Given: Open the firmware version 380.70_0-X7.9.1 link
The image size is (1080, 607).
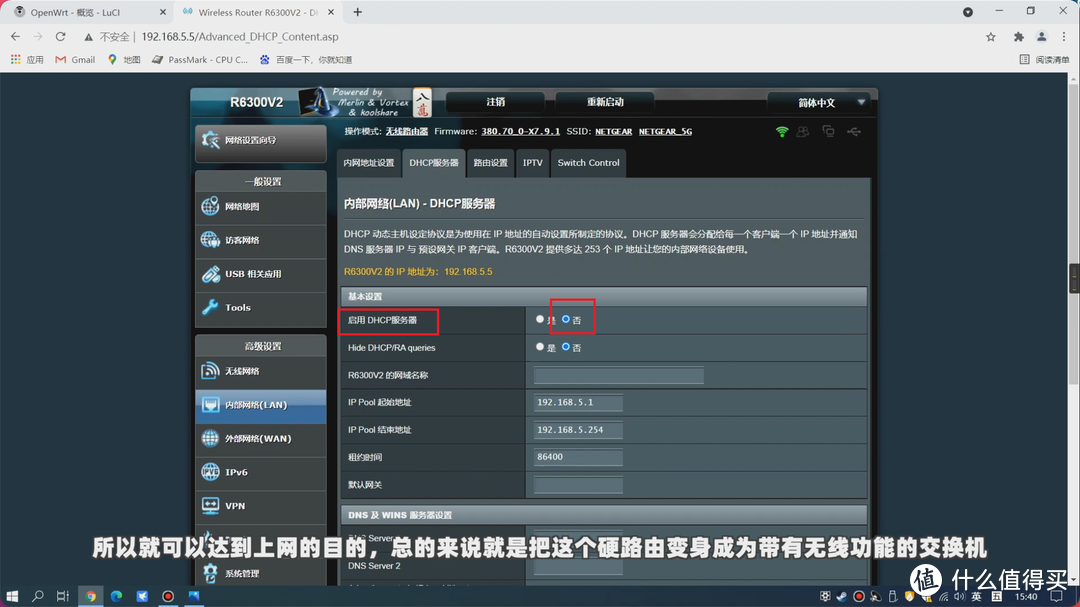Looking at the screenshot, I should point(520,132).
